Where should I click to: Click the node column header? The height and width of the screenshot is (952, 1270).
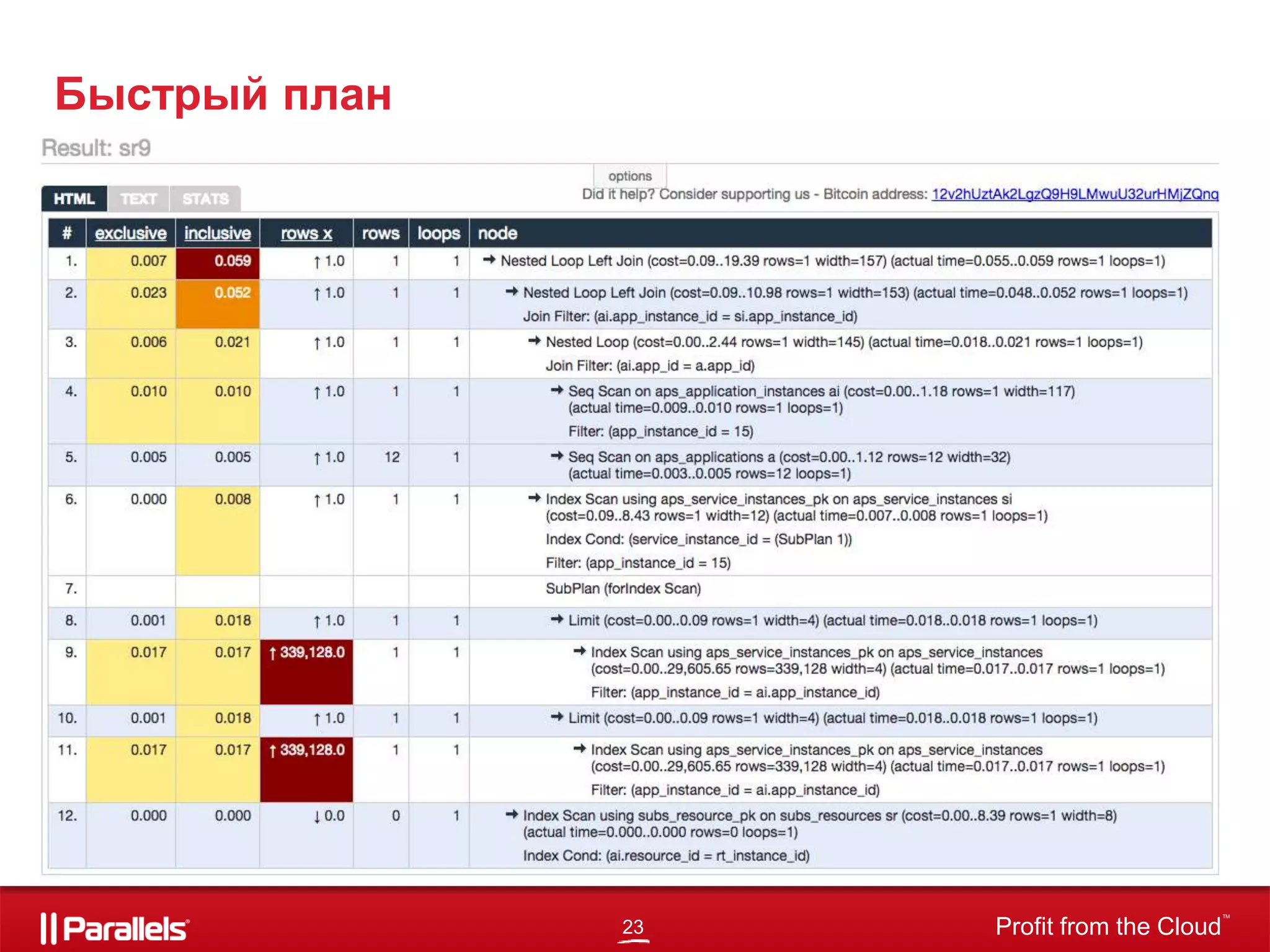tap(497, 233)
